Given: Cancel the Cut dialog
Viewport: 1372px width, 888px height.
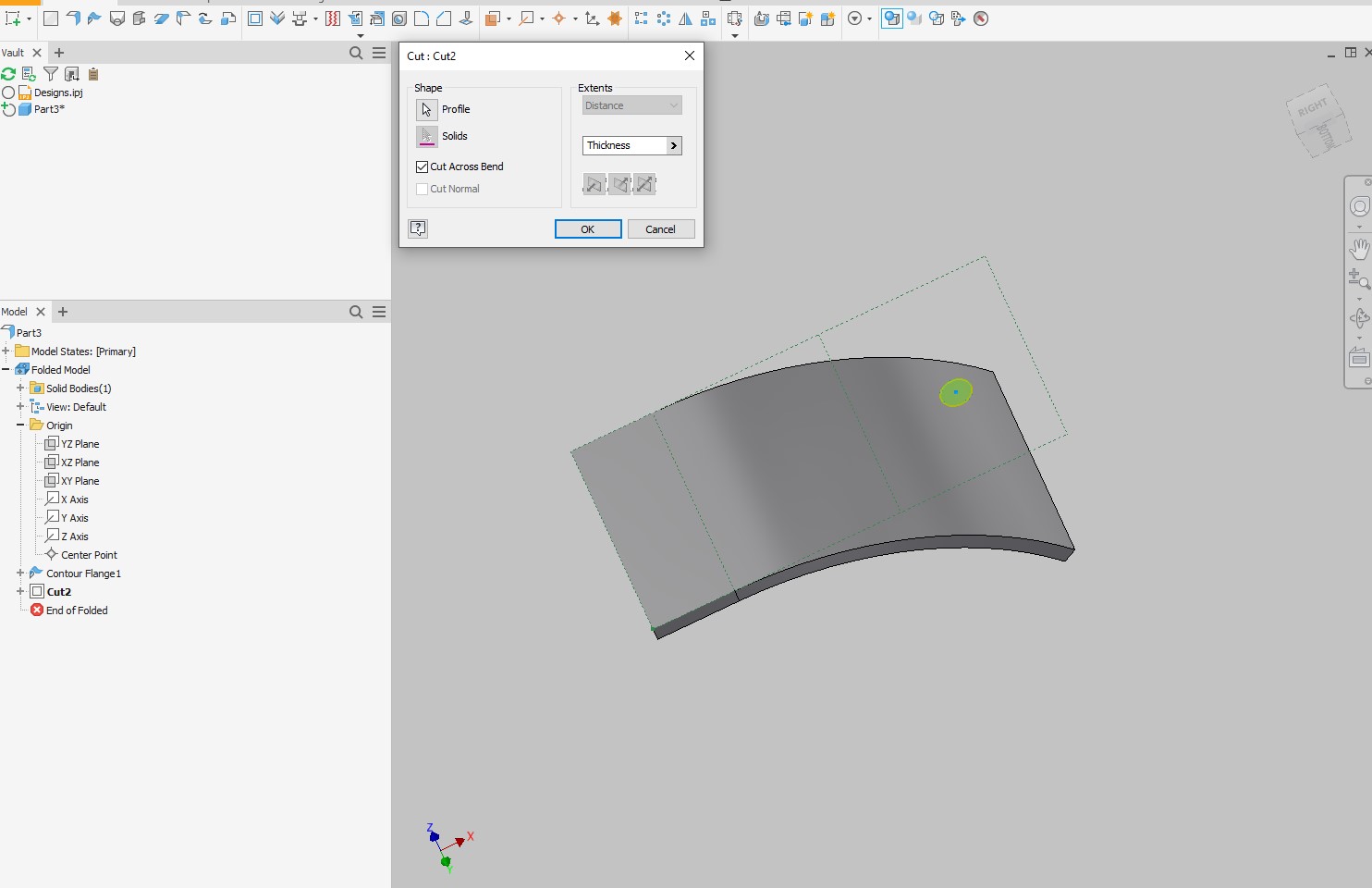Looking at the screenshot, I should point(661,229).
